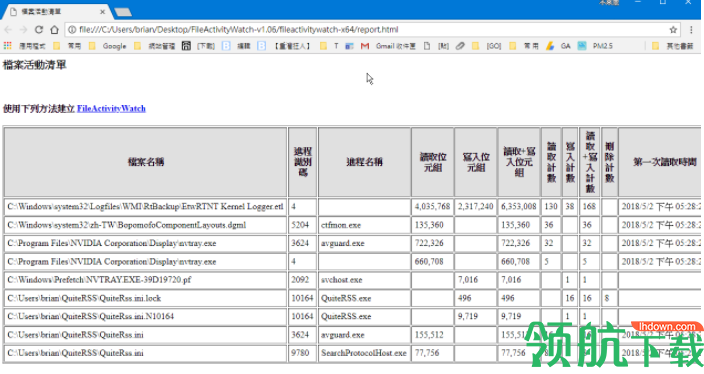Click the QuiteRss.ini.lock file path
This screenshot has height=374, width=704.
click(x=84, y=298)
